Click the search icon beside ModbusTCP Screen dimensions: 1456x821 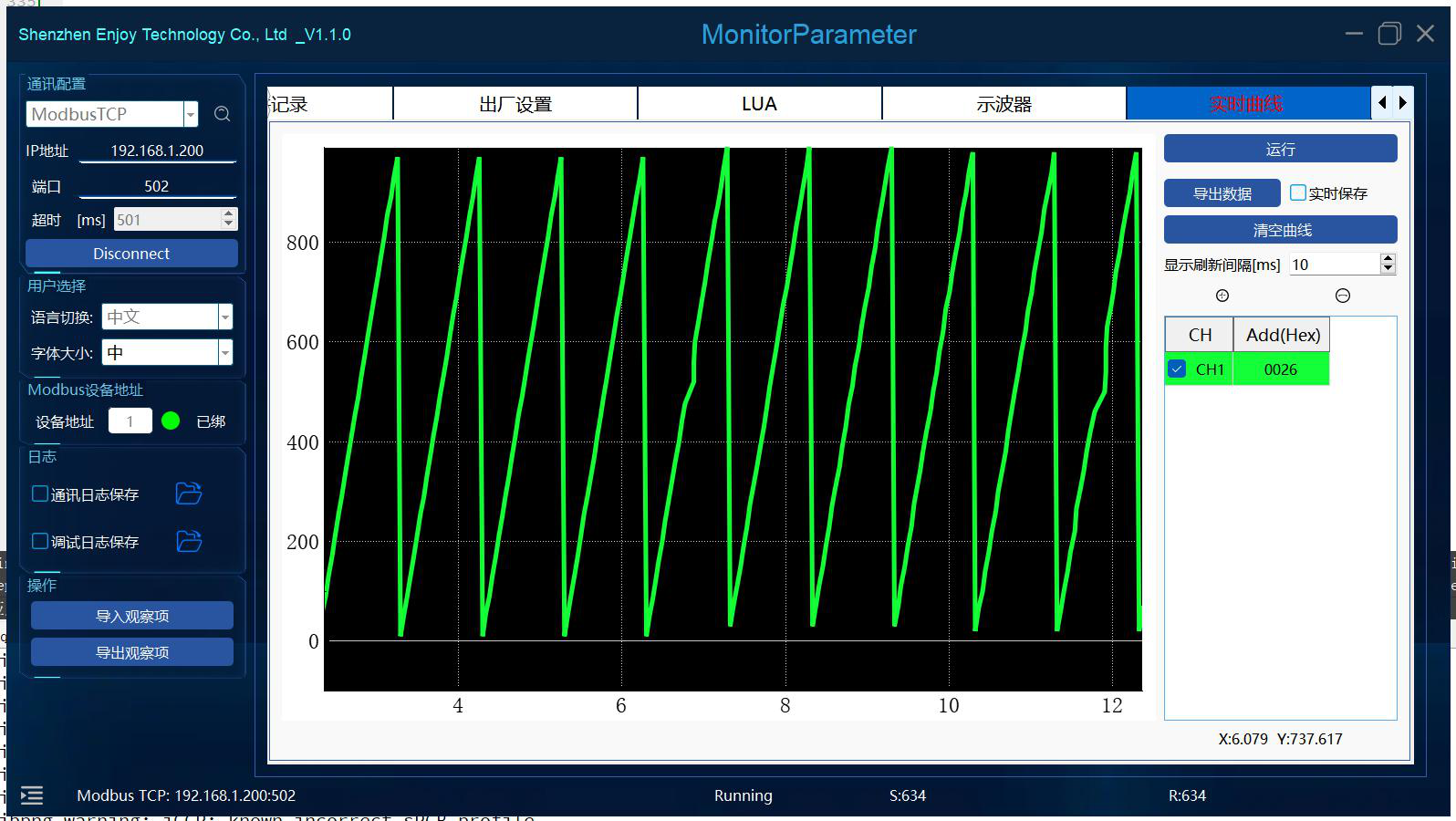coord(222,114)
